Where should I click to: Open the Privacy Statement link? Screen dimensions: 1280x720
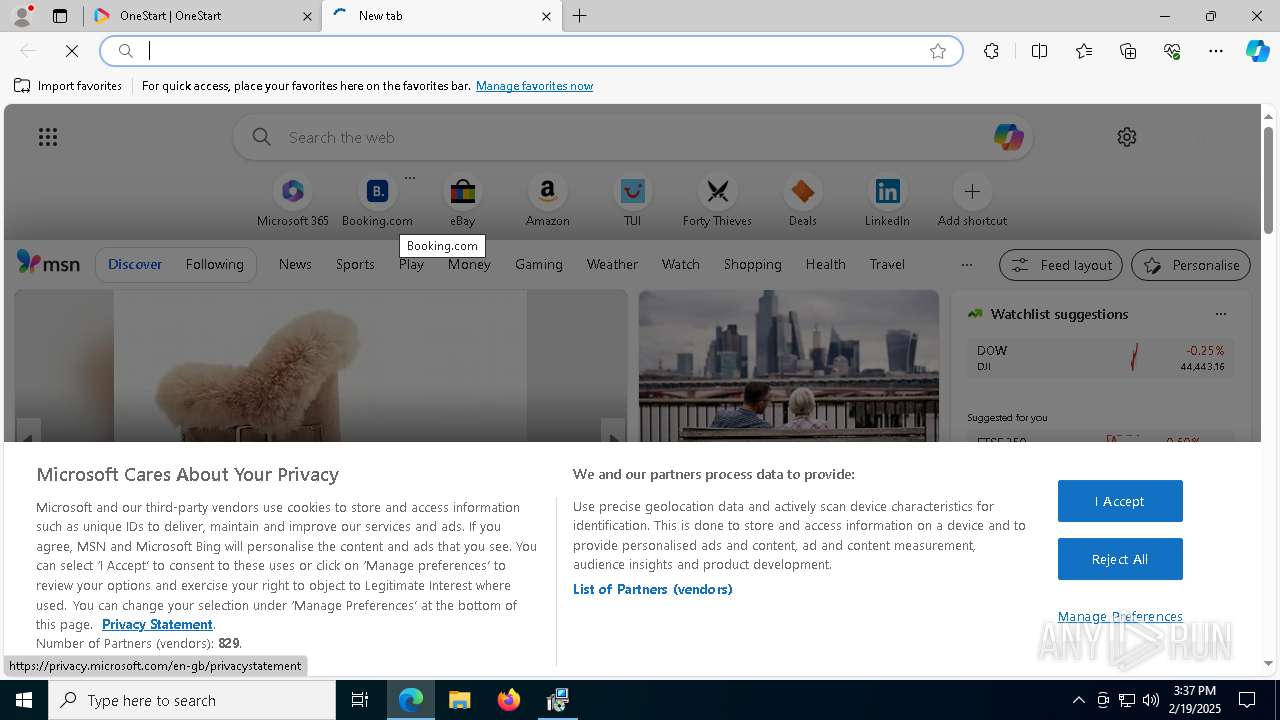pos(157,624)
